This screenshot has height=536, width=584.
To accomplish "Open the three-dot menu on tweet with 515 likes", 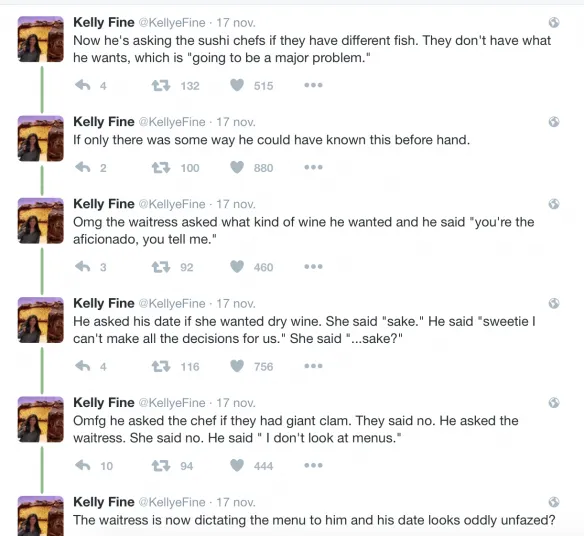I will pos(313,85).
